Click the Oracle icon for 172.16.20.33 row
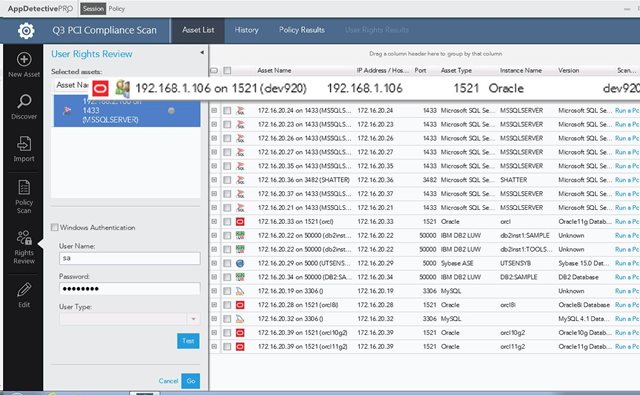The image size is (640, 395). [x=240, y=222]
